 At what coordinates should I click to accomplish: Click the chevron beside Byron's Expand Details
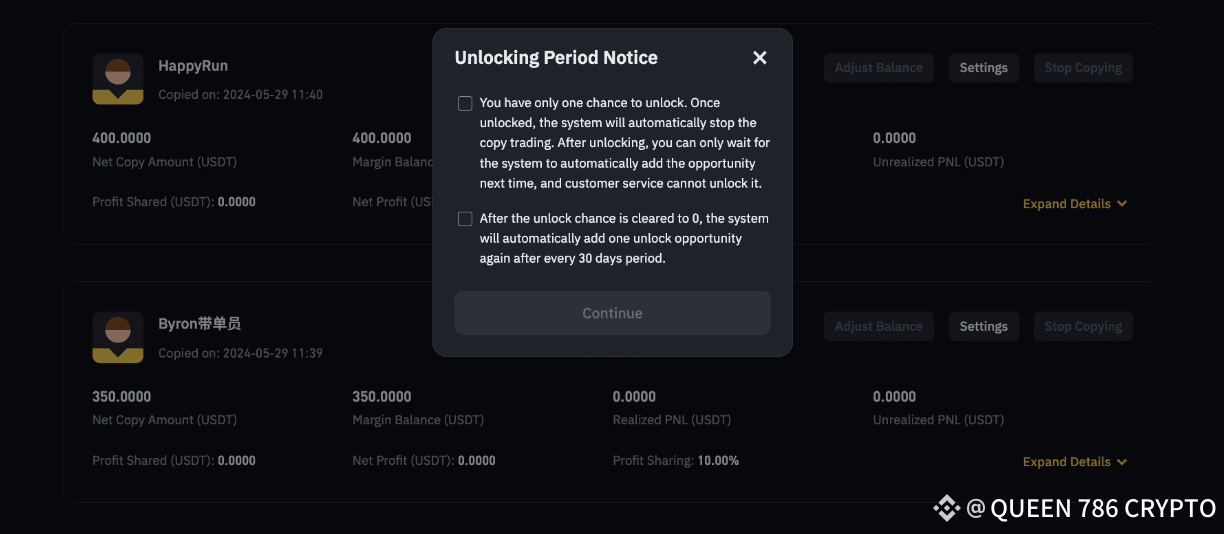pyautogui.click(x=1122, y=462)
